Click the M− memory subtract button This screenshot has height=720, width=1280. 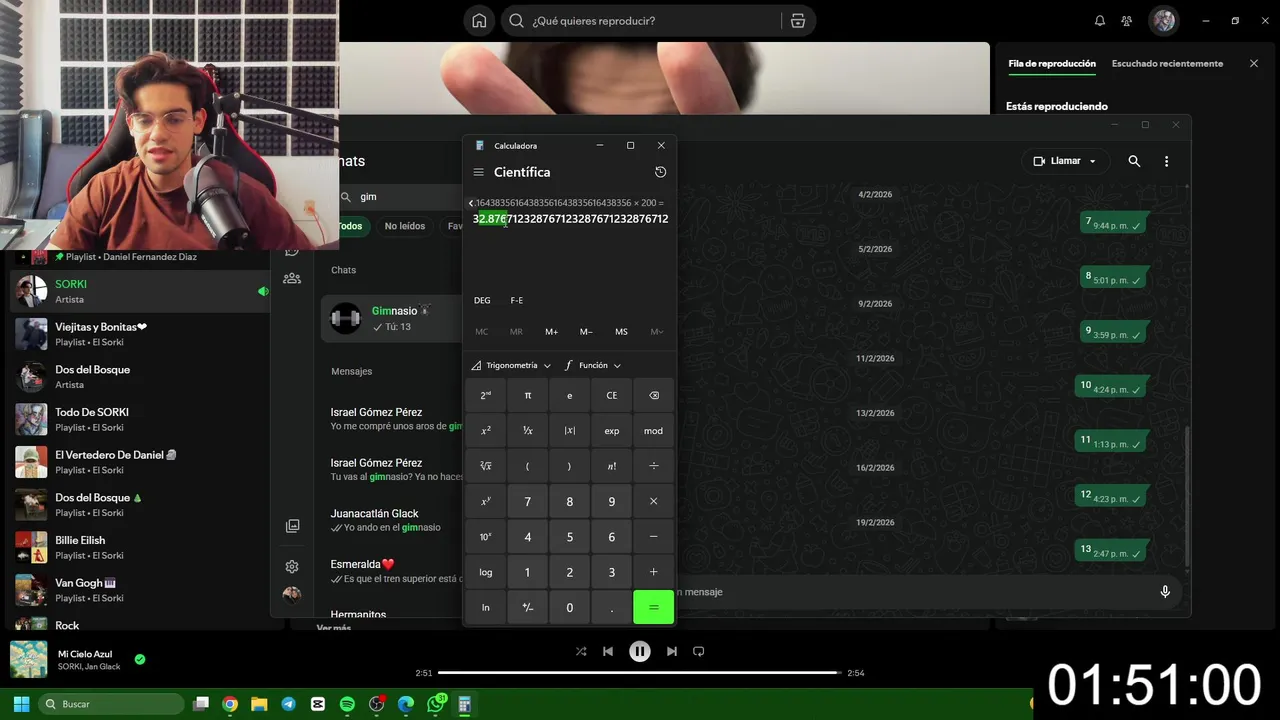(587, 332)
